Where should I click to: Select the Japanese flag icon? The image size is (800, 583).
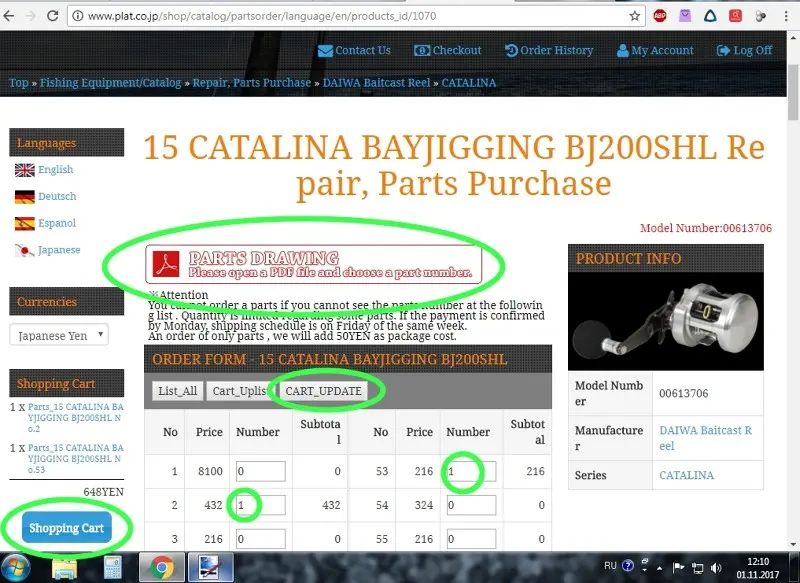[x=24, y=250]
